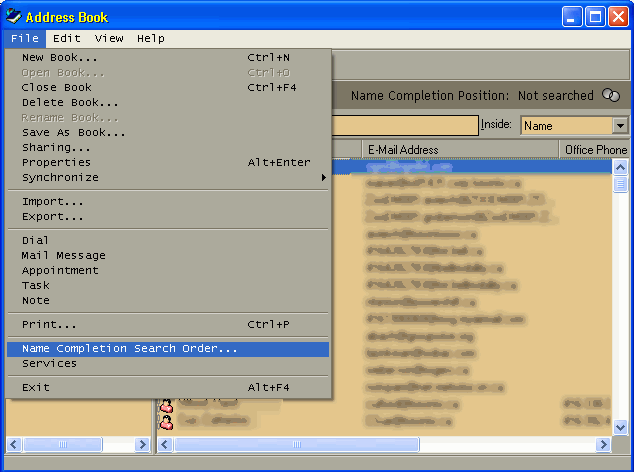Open the Help menu

[151, 38]
